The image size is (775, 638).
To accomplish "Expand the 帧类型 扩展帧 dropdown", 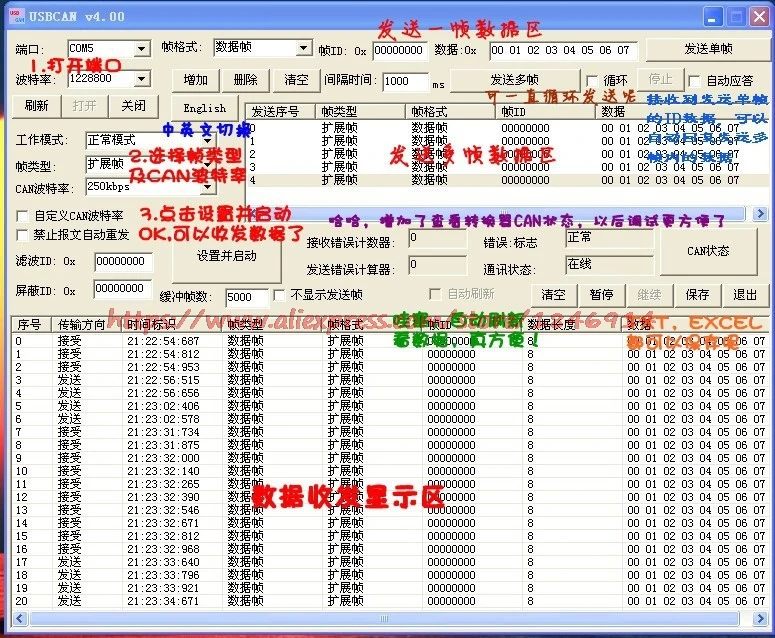I will pos(208,164).
